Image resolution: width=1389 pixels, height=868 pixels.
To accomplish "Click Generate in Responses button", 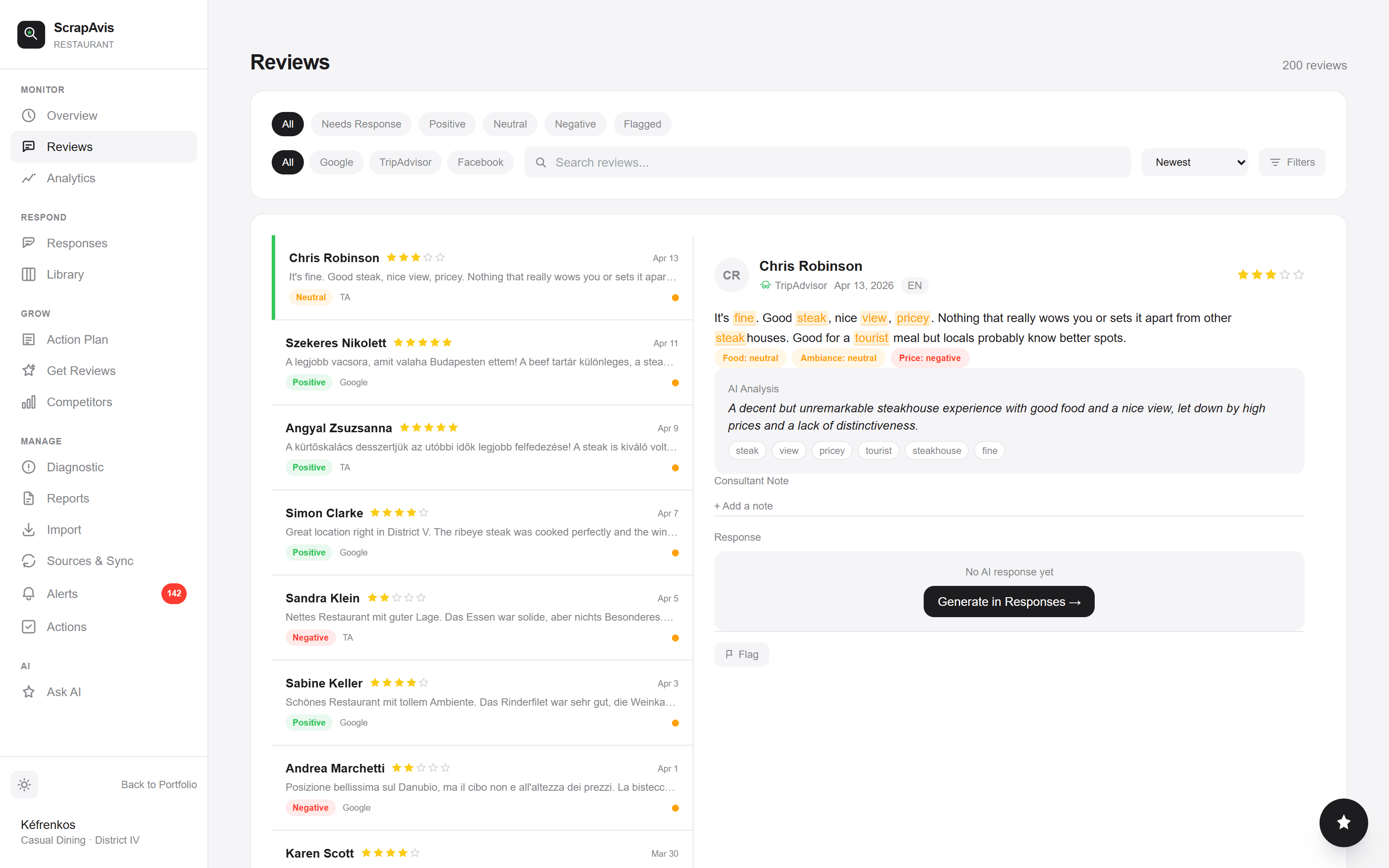I will 1009,602.
